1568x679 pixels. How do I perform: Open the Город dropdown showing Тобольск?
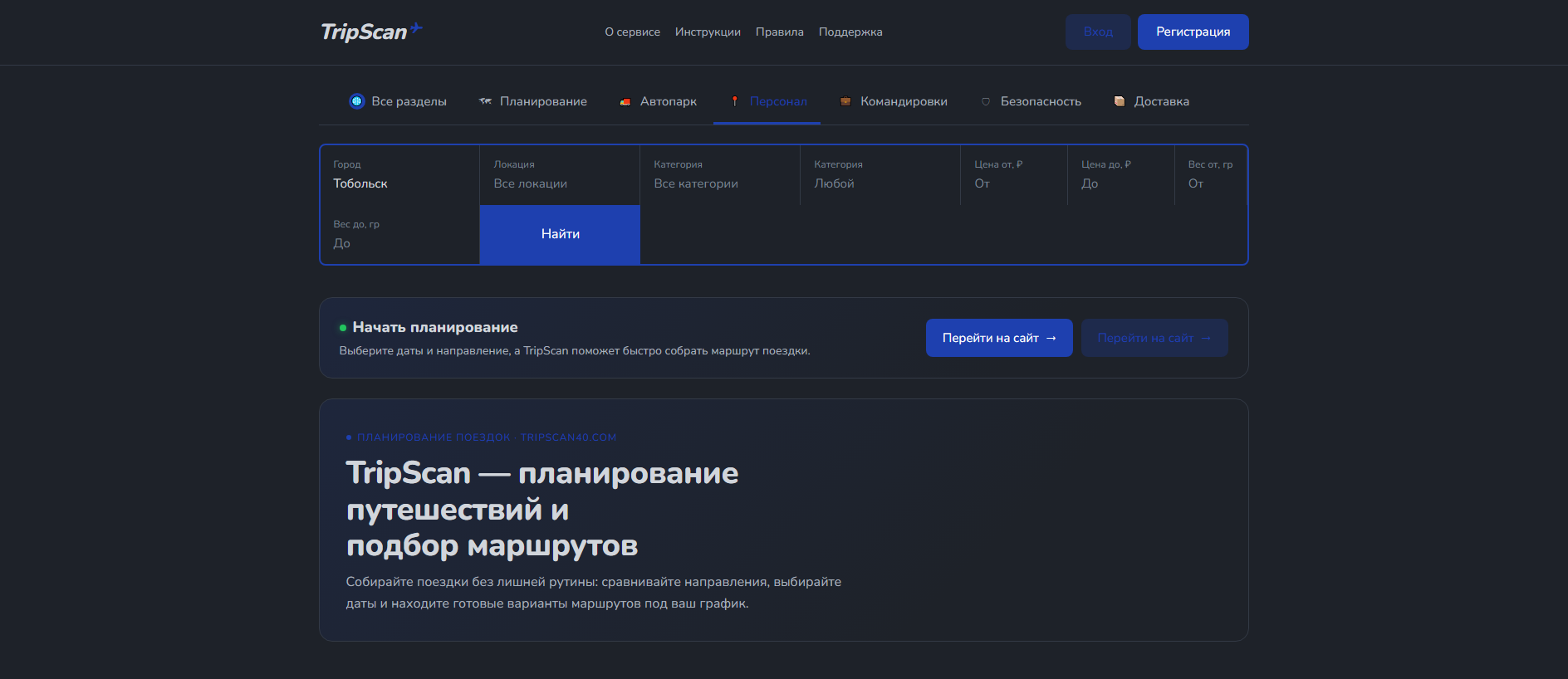pos(400,175)
